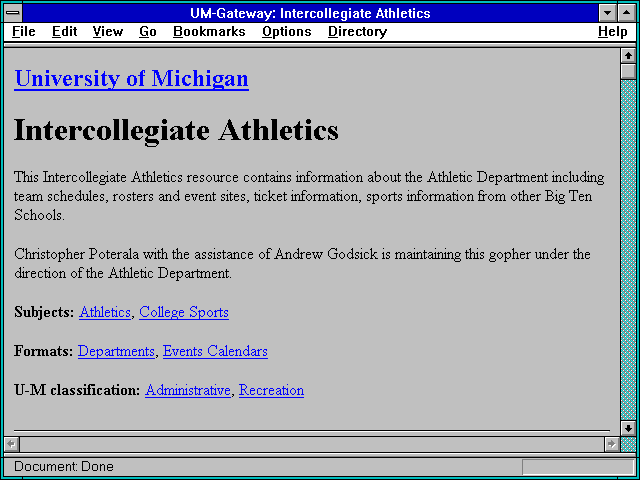
Task: Click the 'UM-Gateway: Intercollegiate Athletics' title bar text
Action: coord(310,13)
